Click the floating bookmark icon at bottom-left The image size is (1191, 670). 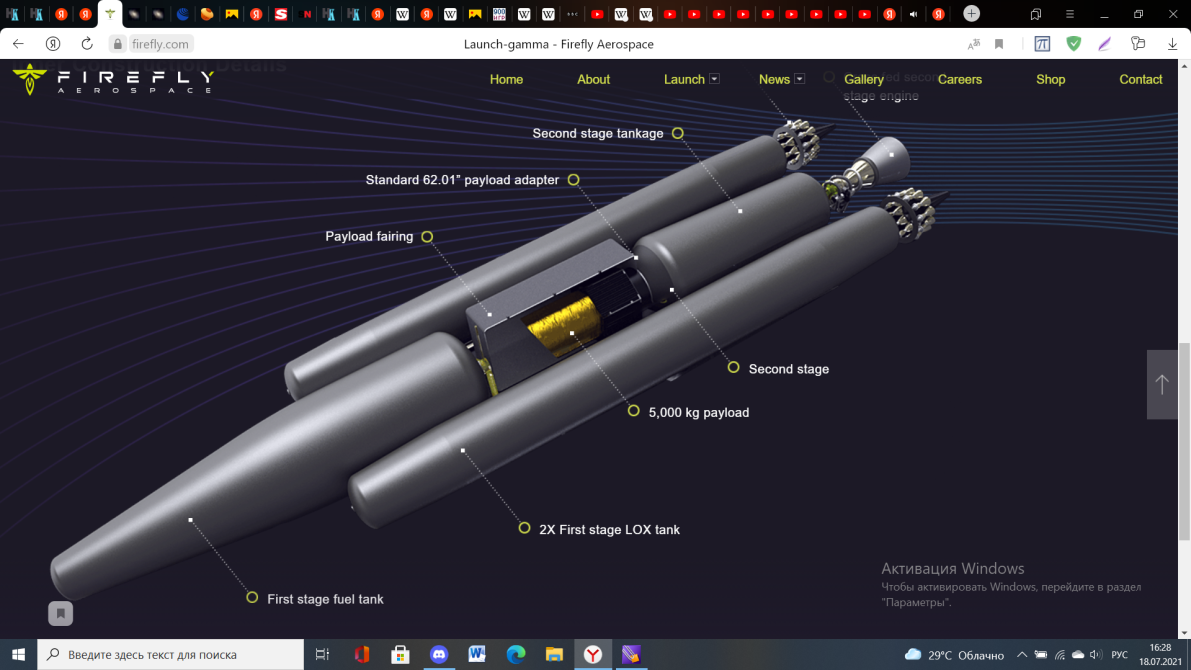61,613
